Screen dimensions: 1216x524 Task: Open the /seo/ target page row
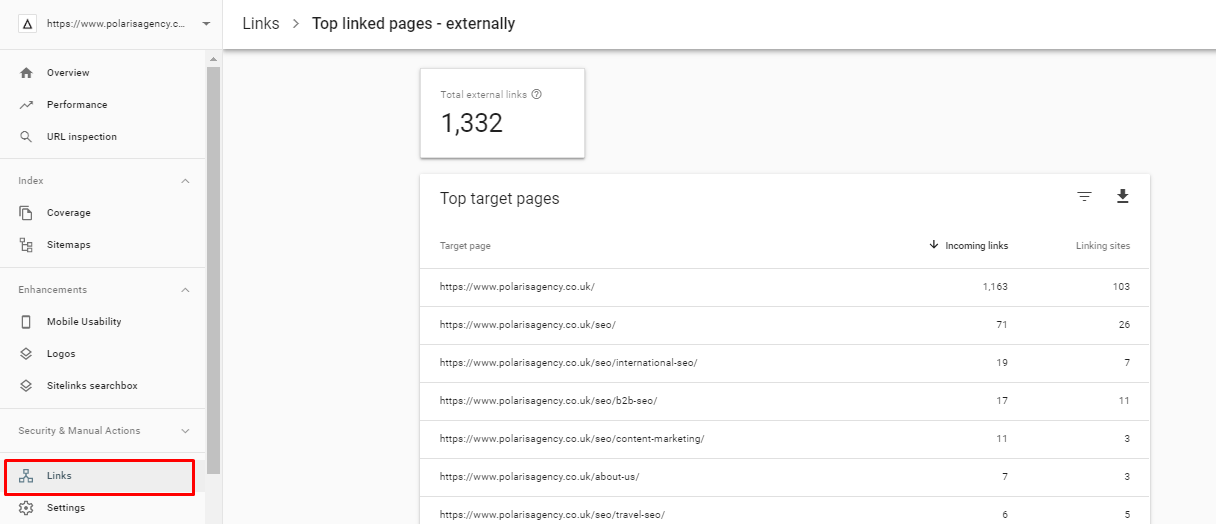(785, 325)
